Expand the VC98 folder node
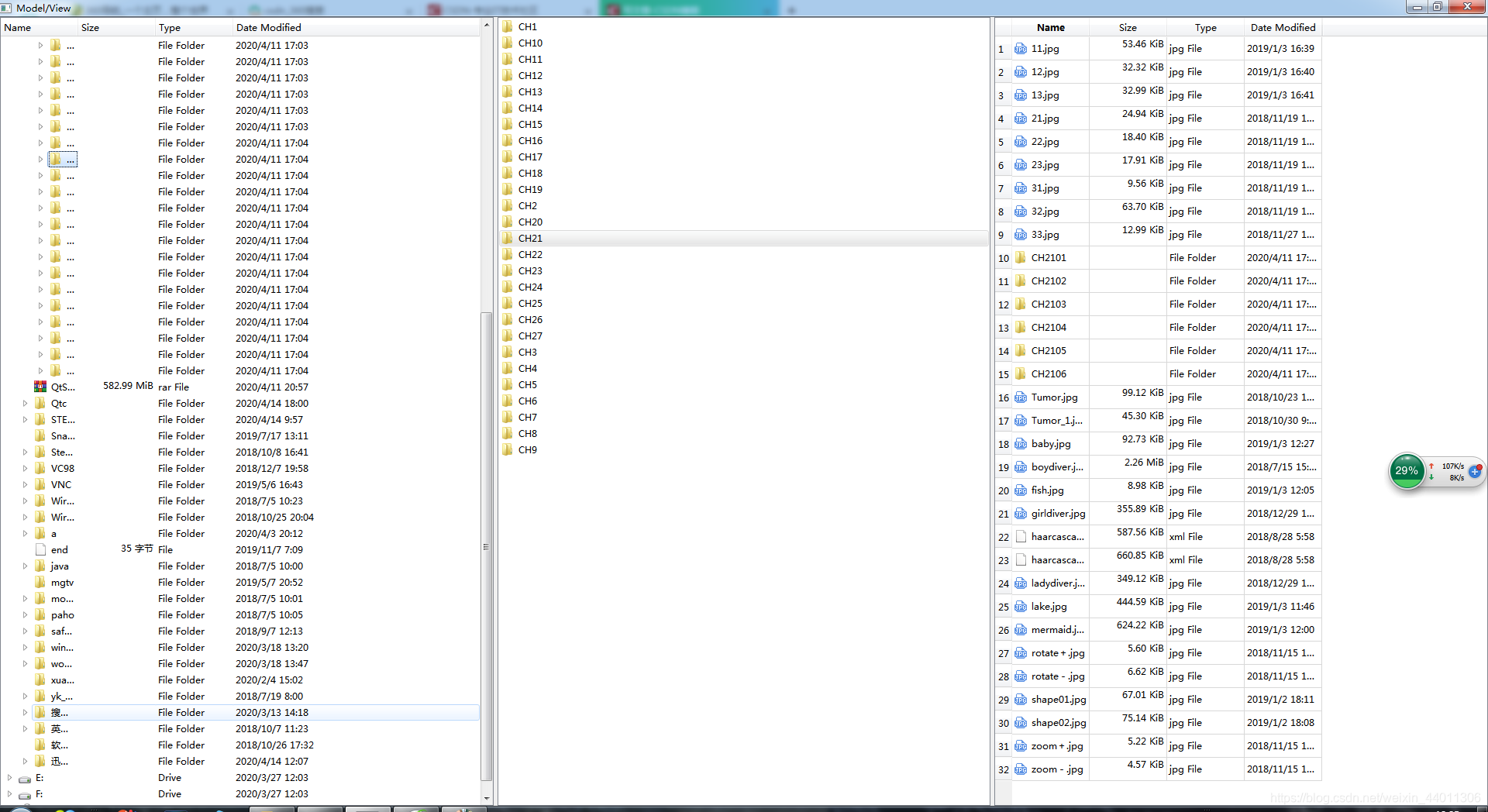The image size is (1488, 812). click(x=25, y=468)
